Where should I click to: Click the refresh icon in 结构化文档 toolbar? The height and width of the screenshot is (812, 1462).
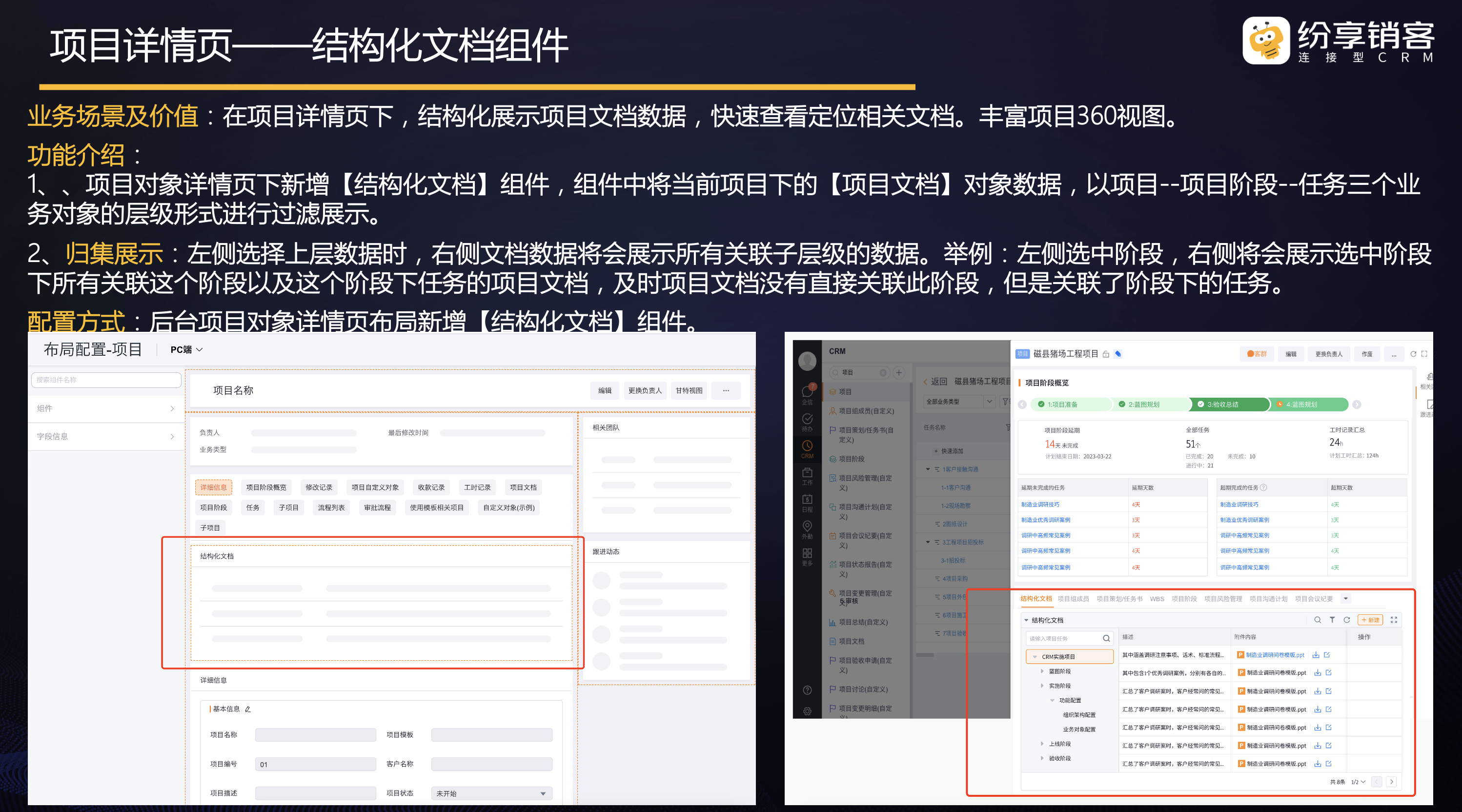tap(1346, 620)
